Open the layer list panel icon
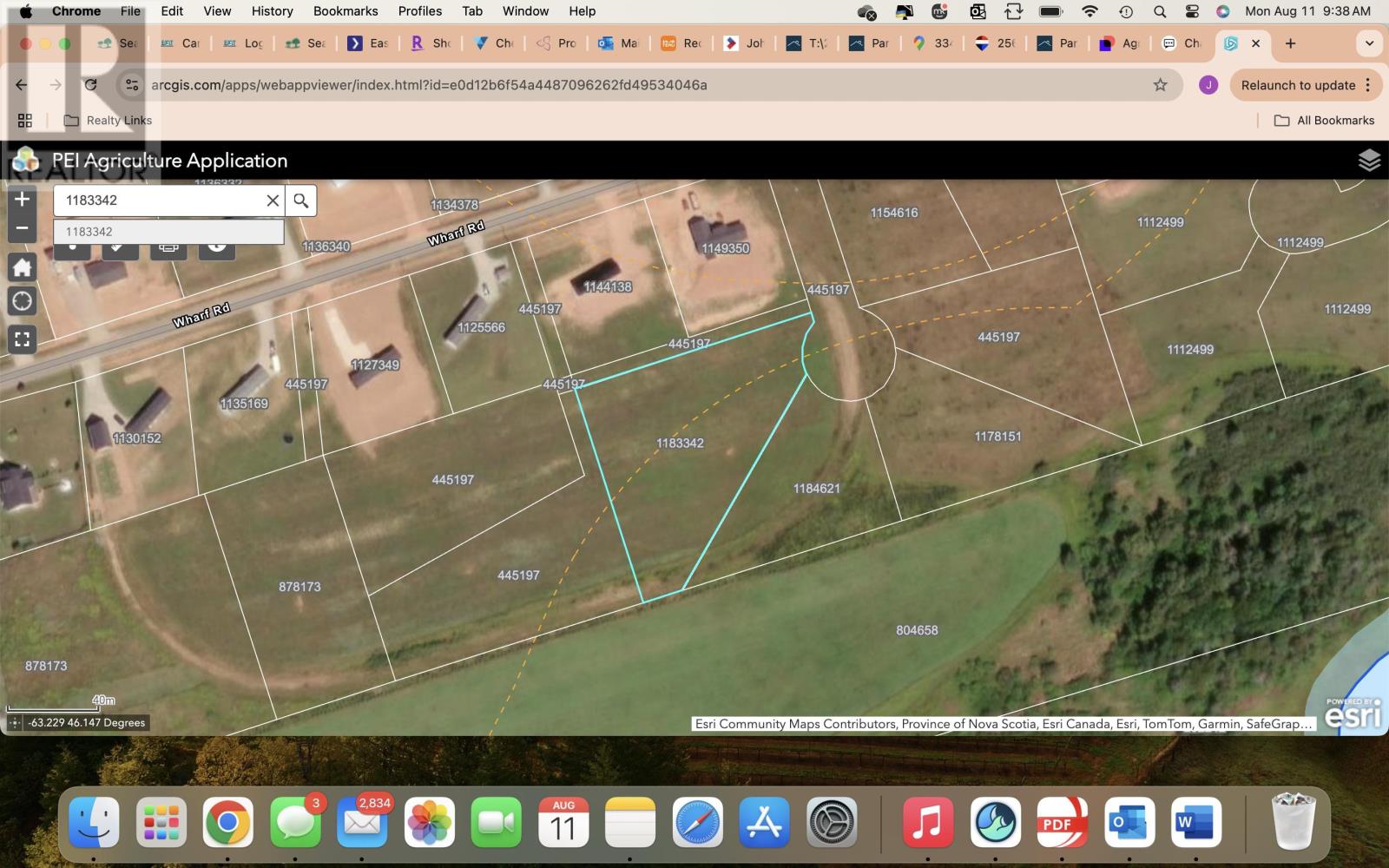The width and height of the screenshot is (1389, 868). point(1368,161)
